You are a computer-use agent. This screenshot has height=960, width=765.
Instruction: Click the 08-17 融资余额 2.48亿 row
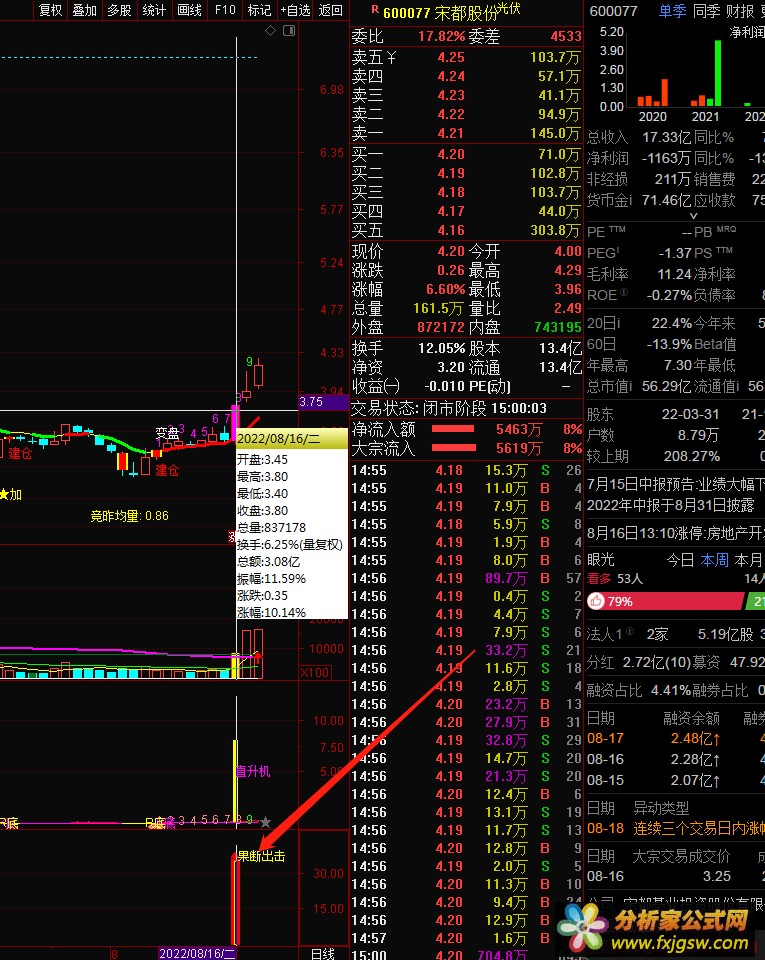coord(654,738)
